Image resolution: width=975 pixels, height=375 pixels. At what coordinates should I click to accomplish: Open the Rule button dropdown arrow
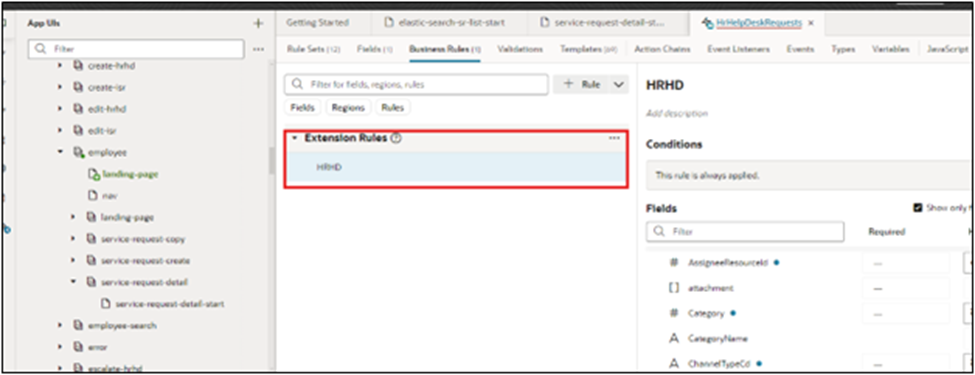click(x=618, y=85)
